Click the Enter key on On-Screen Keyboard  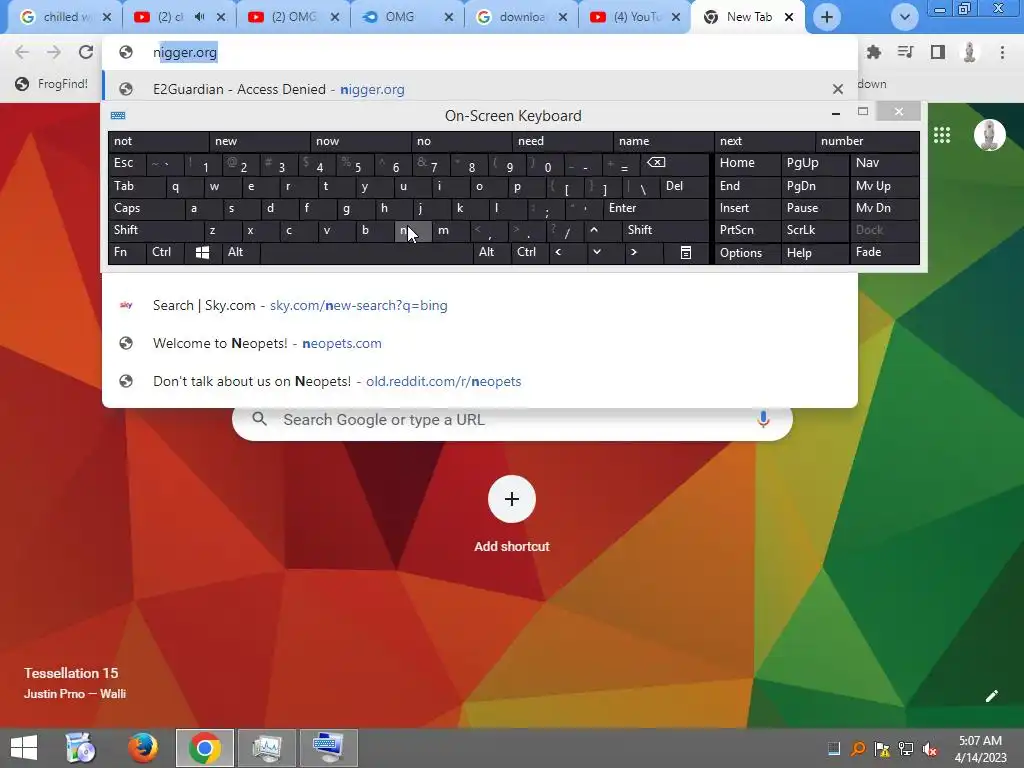click(x=656, y=208)
